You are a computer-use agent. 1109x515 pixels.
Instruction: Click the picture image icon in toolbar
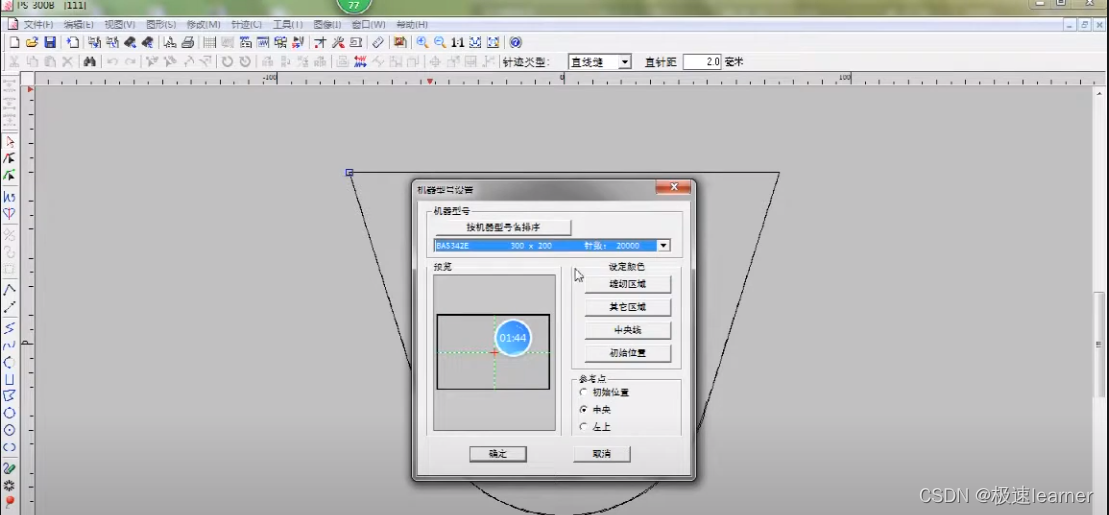click(400, 42)
